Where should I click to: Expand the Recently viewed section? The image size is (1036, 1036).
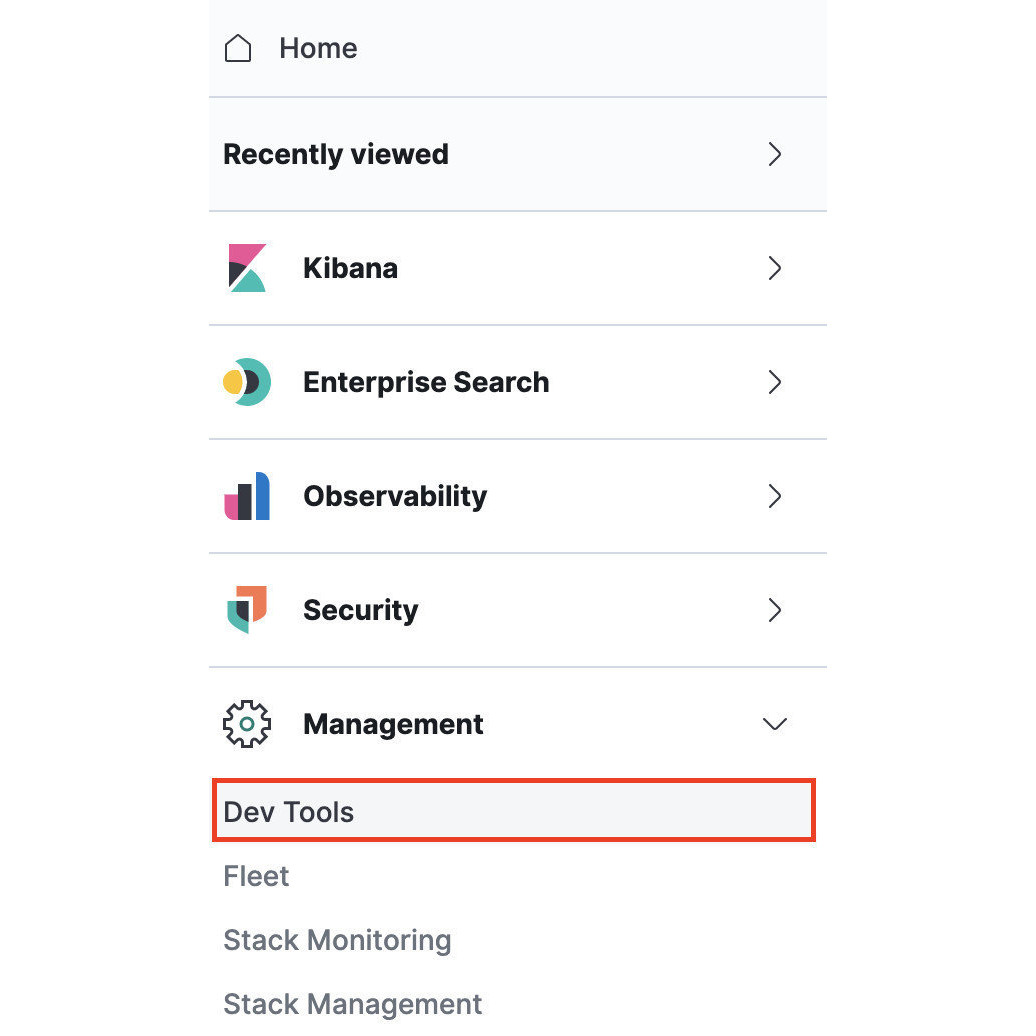tap(775, 154)
